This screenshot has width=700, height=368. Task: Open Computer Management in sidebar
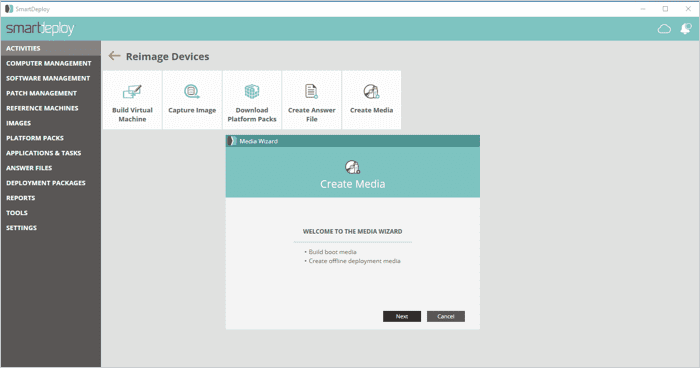(x=50, y=63)
